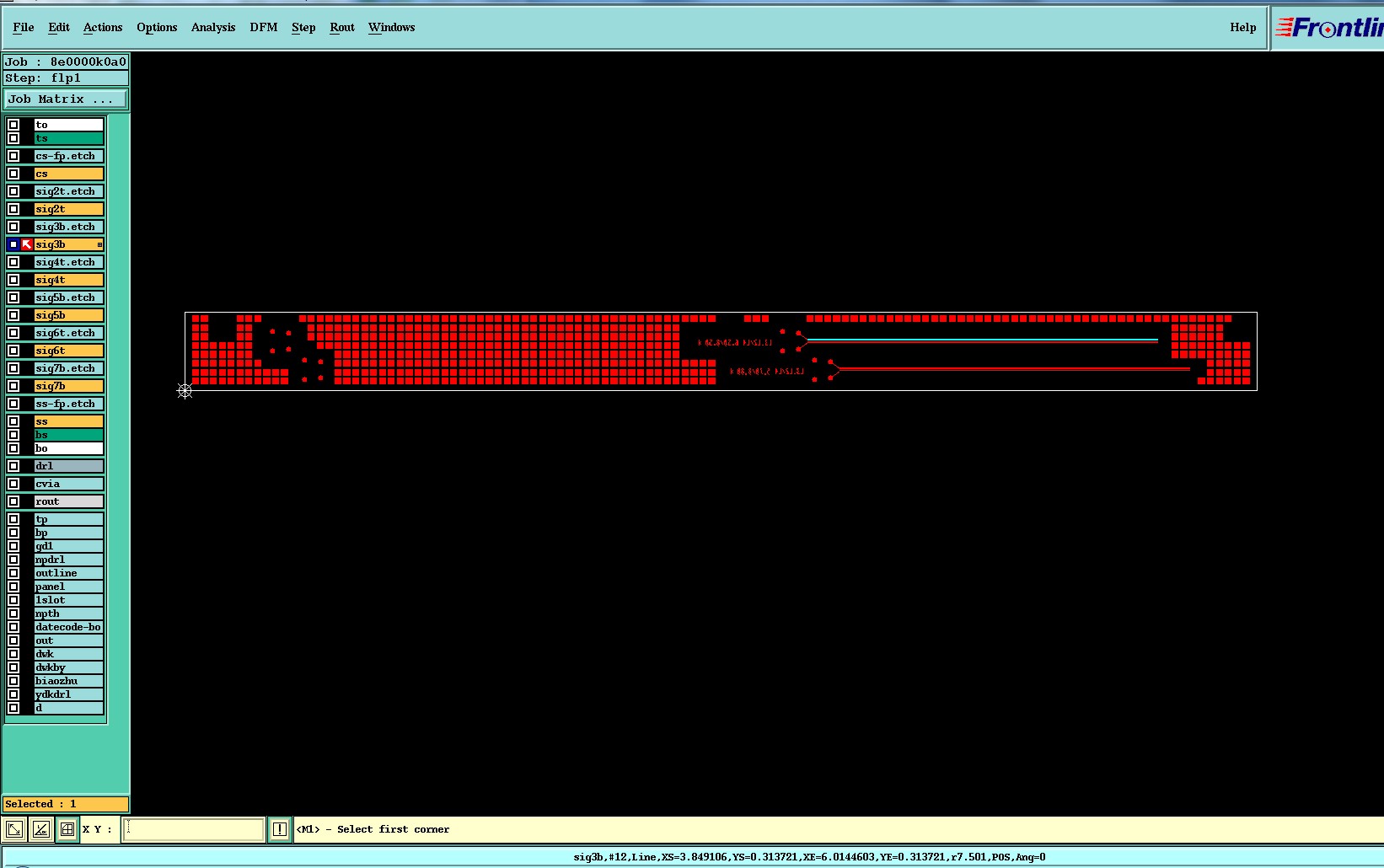Click the angle snap icon in bottom toolbar
Image resolution: width=1384 pixels, height=868 pixels.
coord(40,829)
